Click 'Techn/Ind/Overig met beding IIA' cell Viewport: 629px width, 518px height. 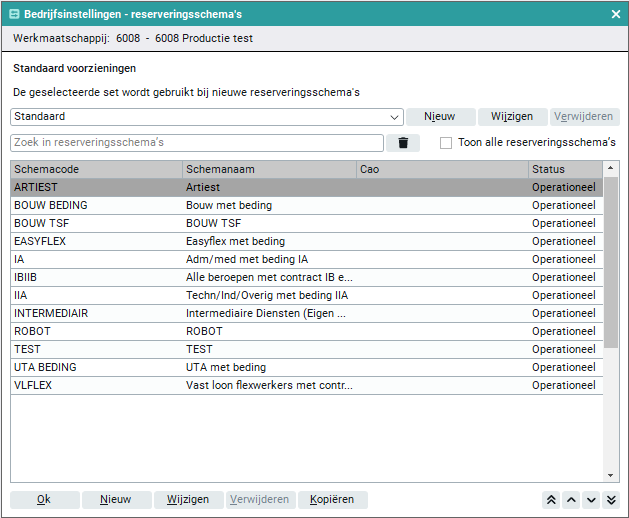point(269,296)
